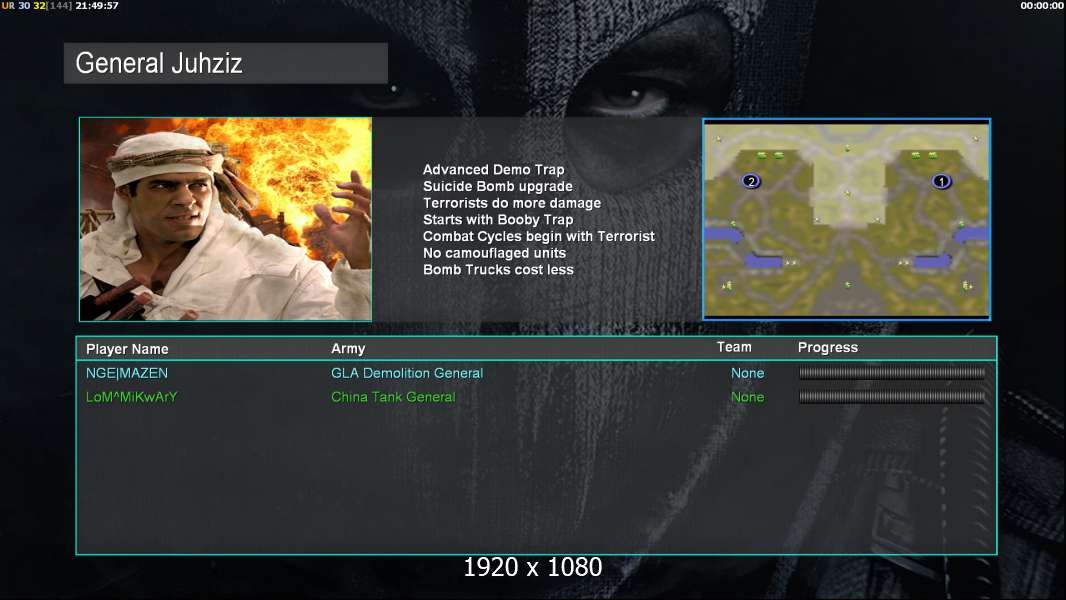This screenshot has height=600, width=1066.
Task: Click the General Juhziz title banner
Action: (x=226, y=63)
